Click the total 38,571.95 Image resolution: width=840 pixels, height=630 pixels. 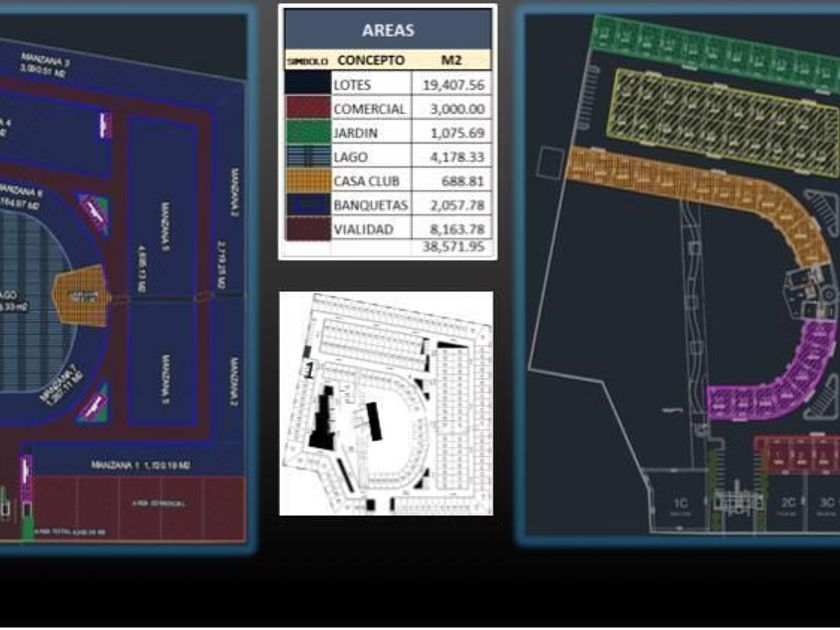click(x=453, y=246)
